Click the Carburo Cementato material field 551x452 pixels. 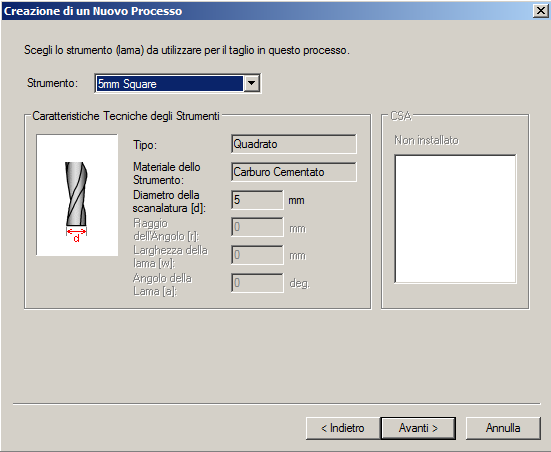point(294,172)
